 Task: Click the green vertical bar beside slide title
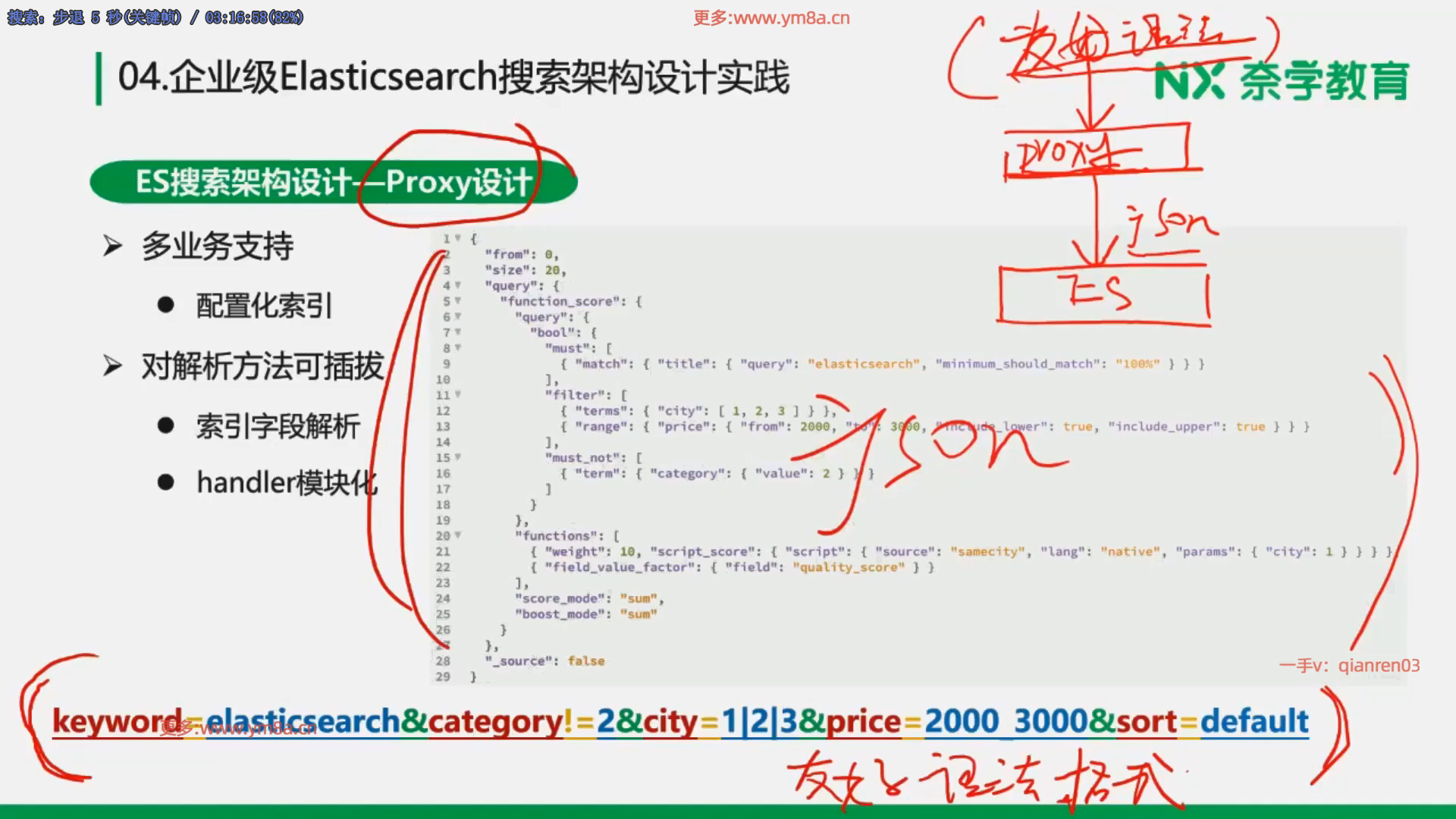[99, 78]
